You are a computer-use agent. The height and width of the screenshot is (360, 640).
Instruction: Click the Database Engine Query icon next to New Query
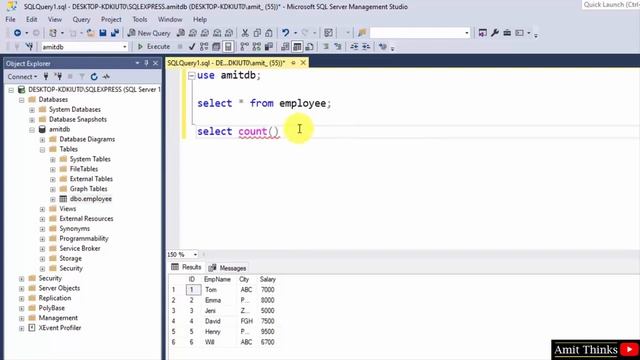tap(180, 33)
